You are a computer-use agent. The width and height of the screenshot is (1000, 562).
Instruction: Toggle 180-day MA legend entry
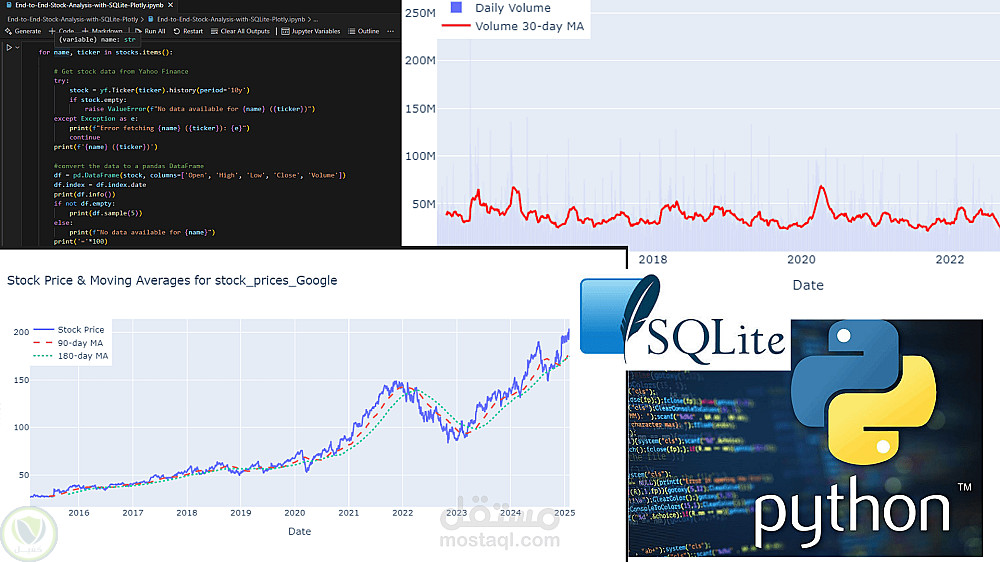tap(71, 356)
